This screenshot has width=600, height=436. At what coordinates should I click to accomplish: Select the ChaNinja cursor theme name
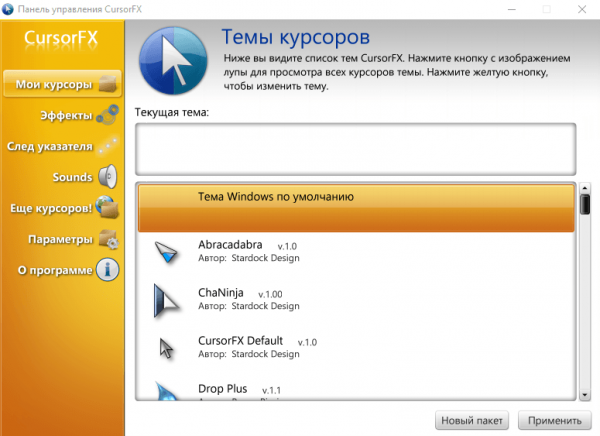pos(221,293)
